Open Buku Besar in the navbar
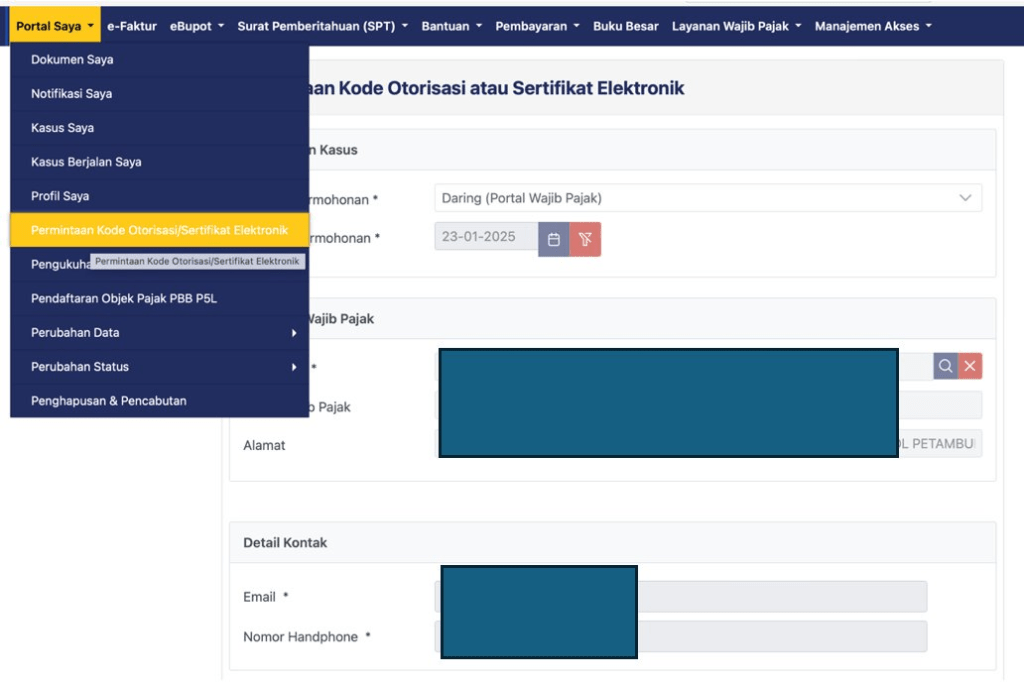The image size is (1024, 682). click(625, 26)
